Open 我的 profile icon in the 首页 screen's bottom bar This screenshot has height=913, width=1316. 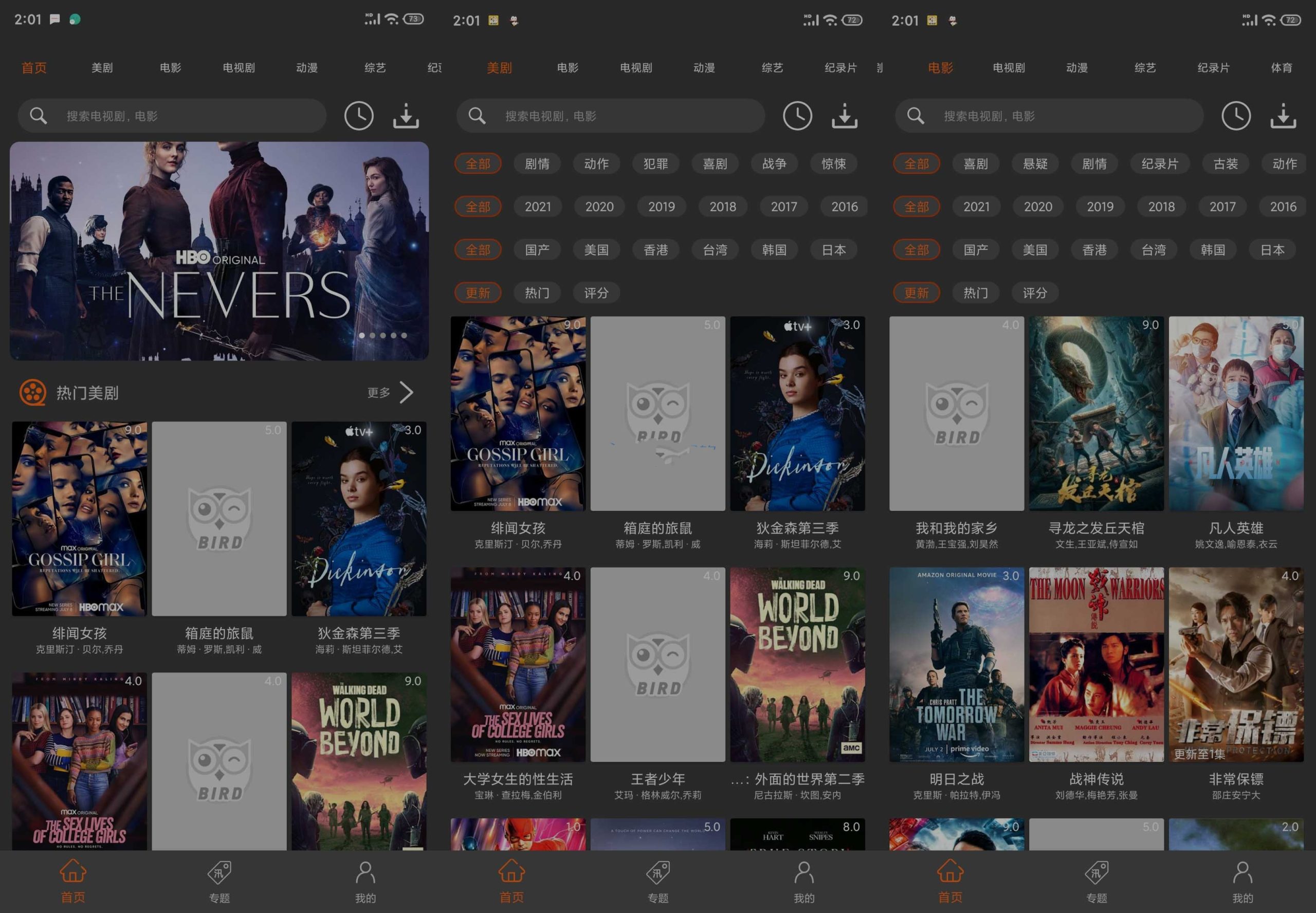coord(365,872)
